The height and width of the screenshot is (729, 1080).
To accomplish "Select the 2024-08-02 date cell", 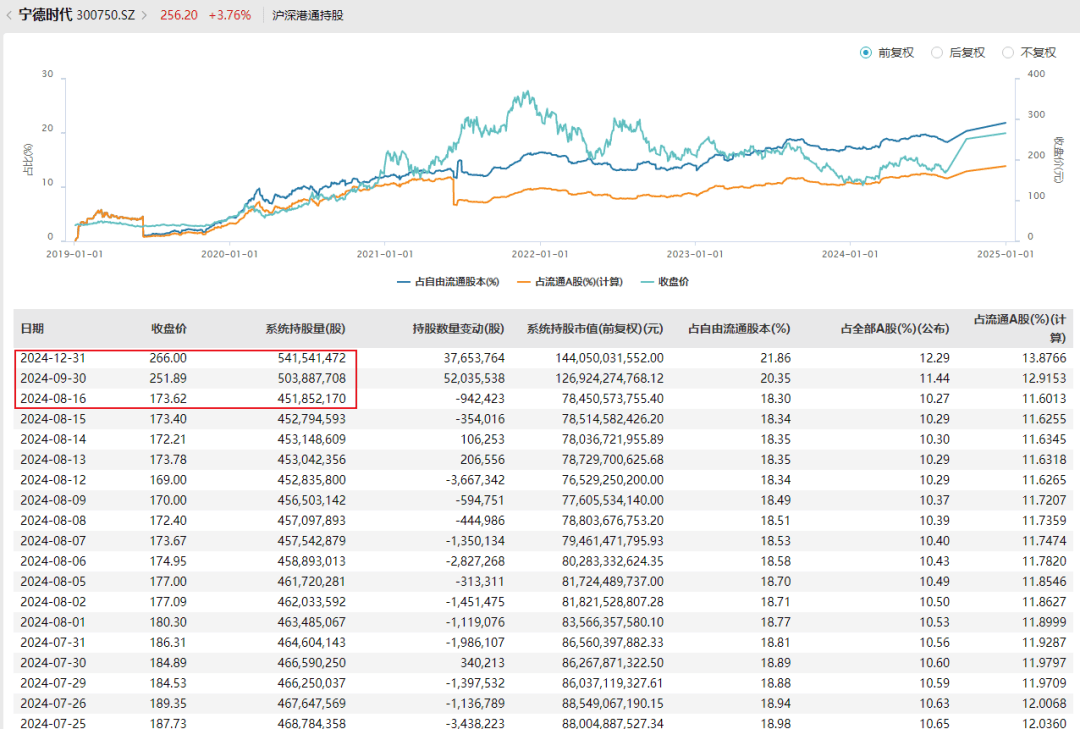I will tap(53, 602).
